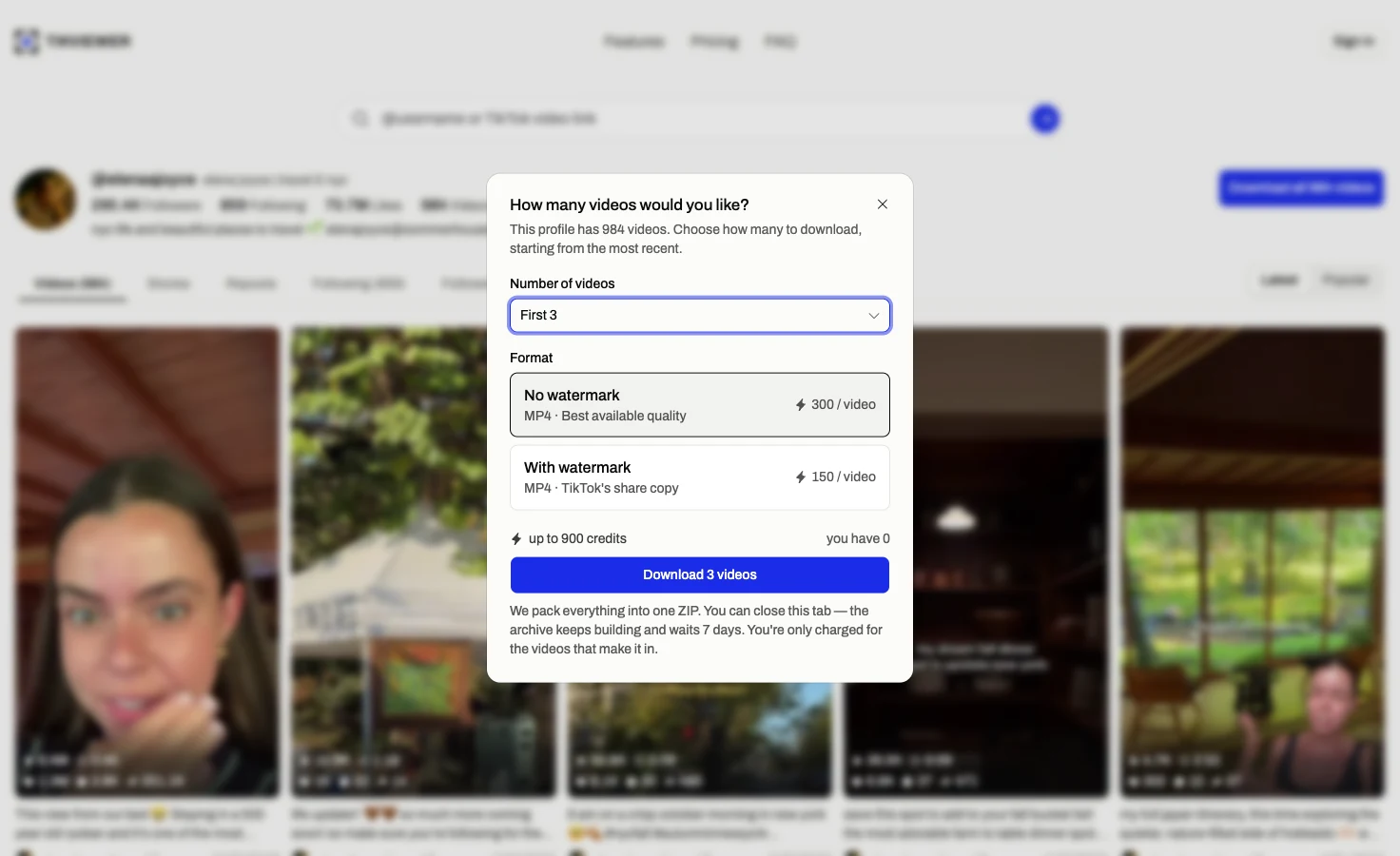Click the magnifier icon in the search bar
1400x856 pixels.
point(360,119)
